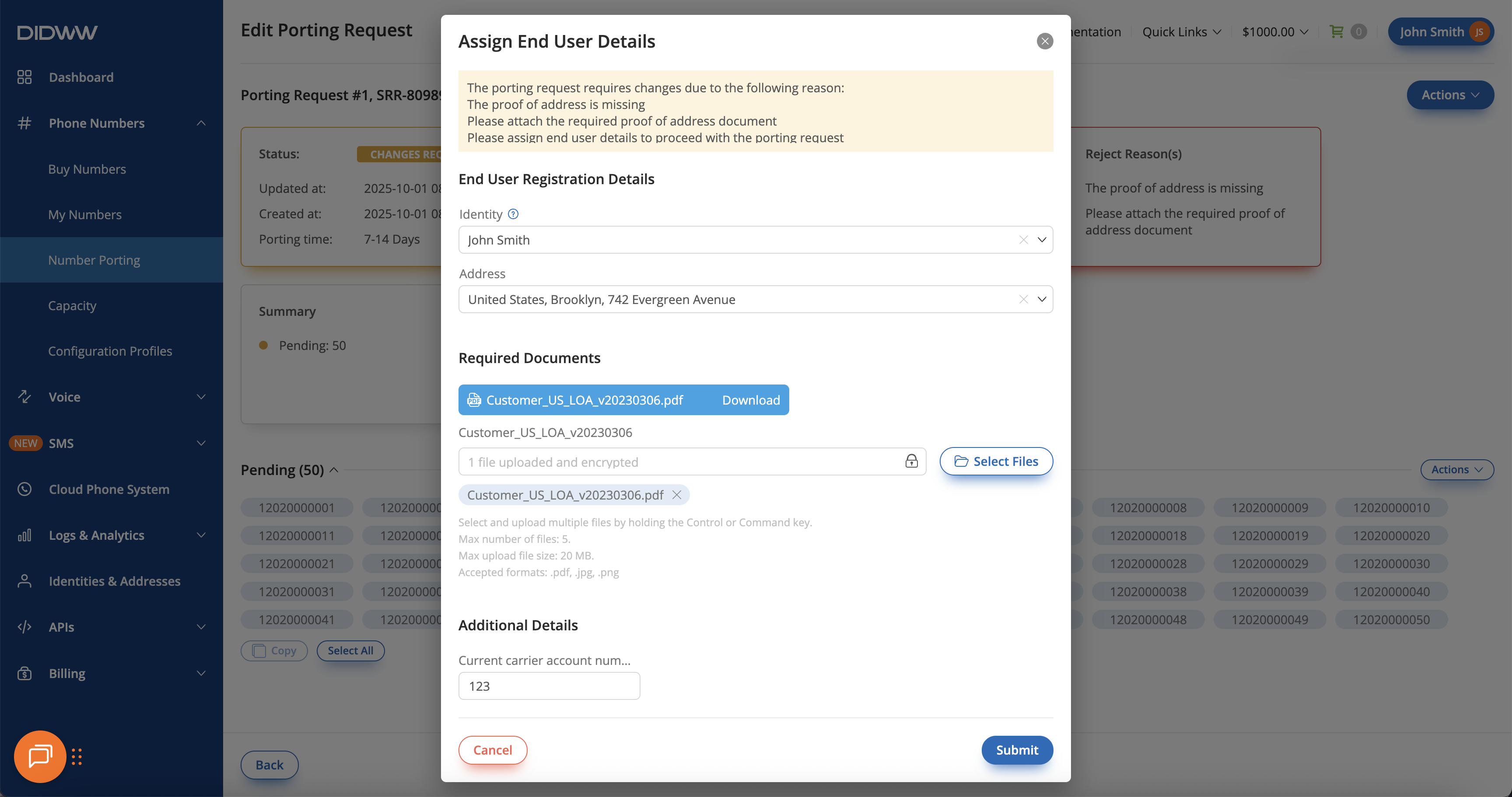This screenshot has width=1512, height=797.
Task: Remove uploaded Customer_US_LOA_v20230306.pdf file chip
Action: point(677,495)
